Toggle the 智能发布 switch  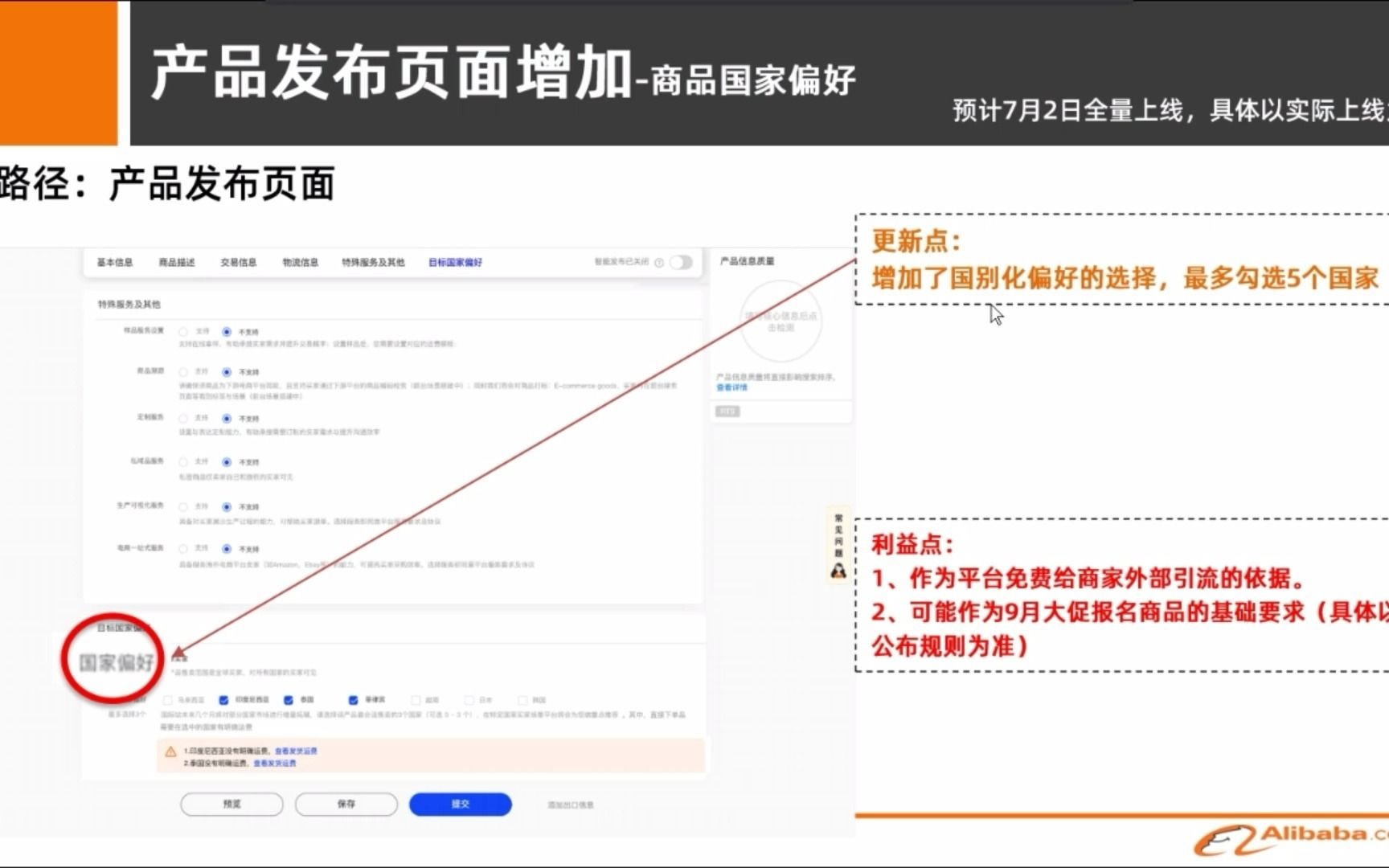(681, 262)
